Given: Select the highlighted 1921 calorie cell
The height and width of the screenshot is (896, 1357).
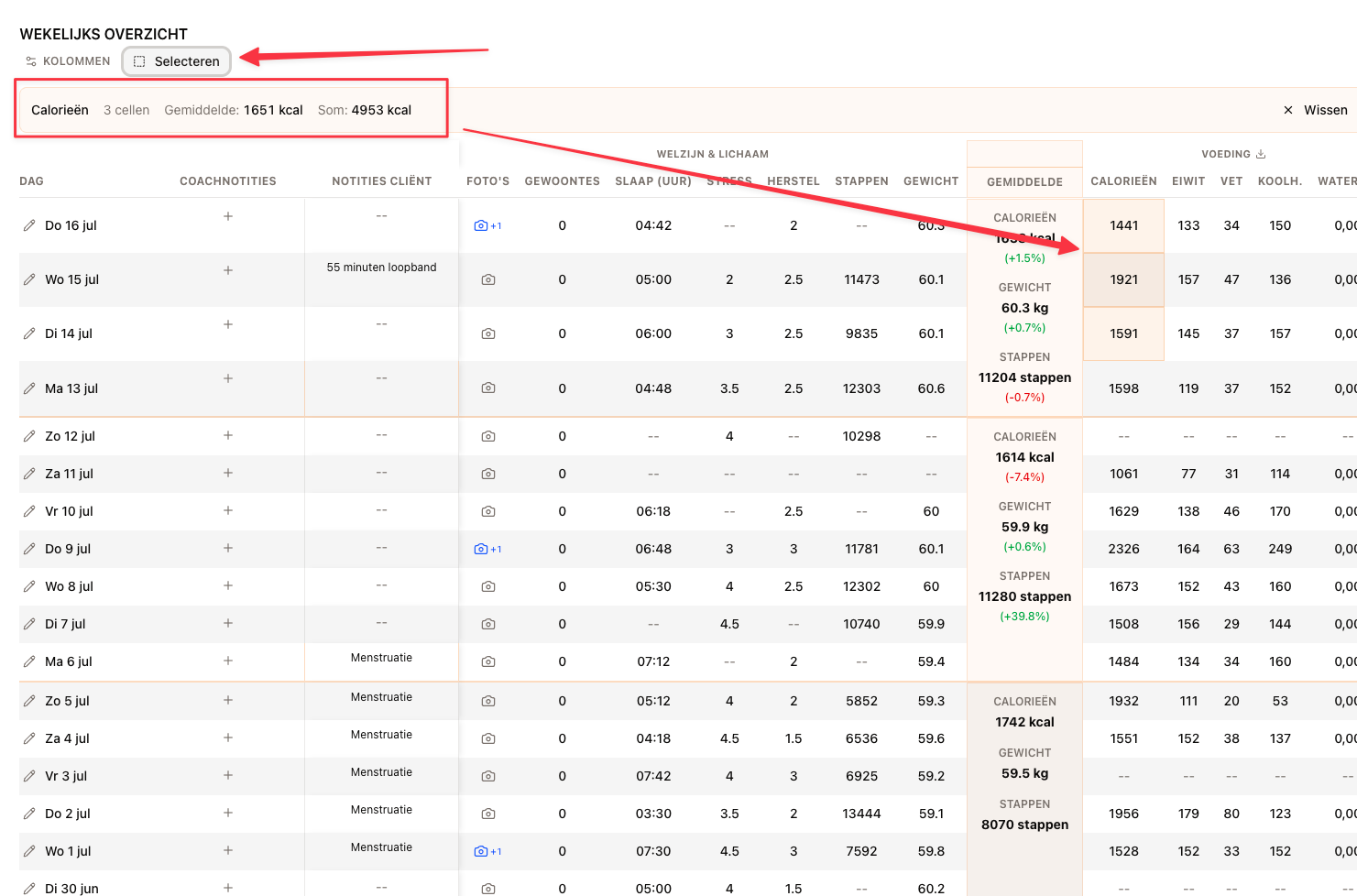Looking at the screenshot, I should coord(1123,279).
